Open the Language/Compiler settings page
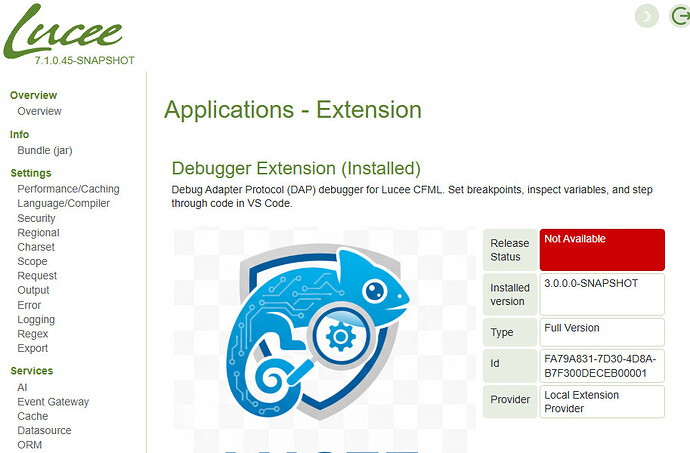690x453 pixels. tap(63, 203)
